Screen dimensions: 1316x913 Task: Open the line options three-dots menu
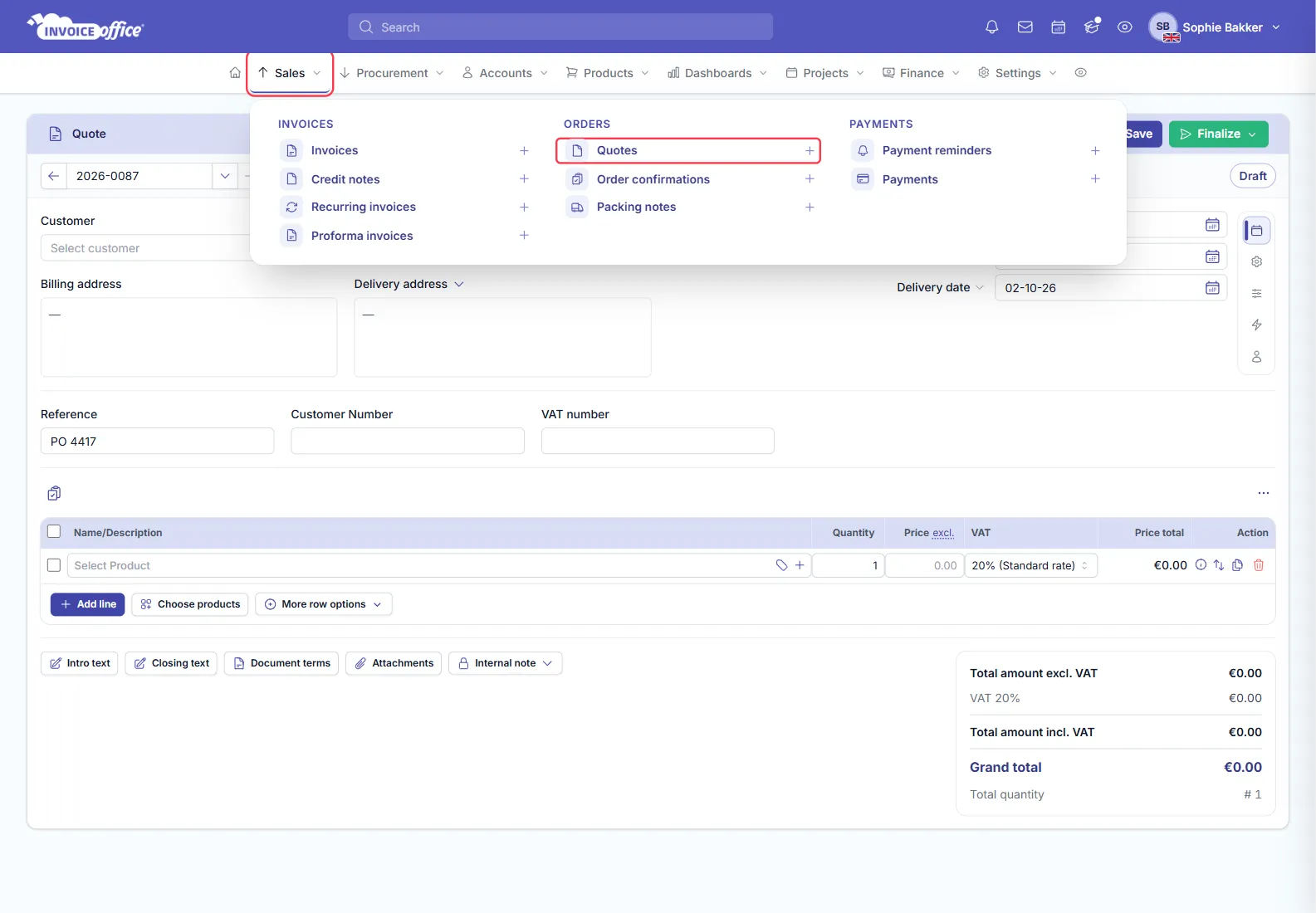(1264, 493)
